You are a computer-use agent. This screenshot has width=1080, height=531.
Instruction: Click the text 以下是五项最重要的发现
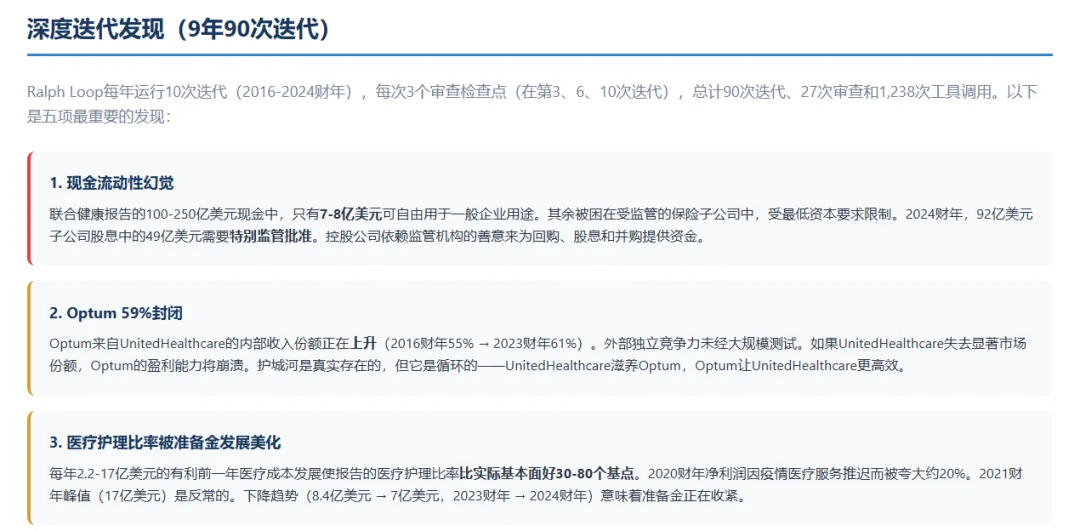(532, 104)
